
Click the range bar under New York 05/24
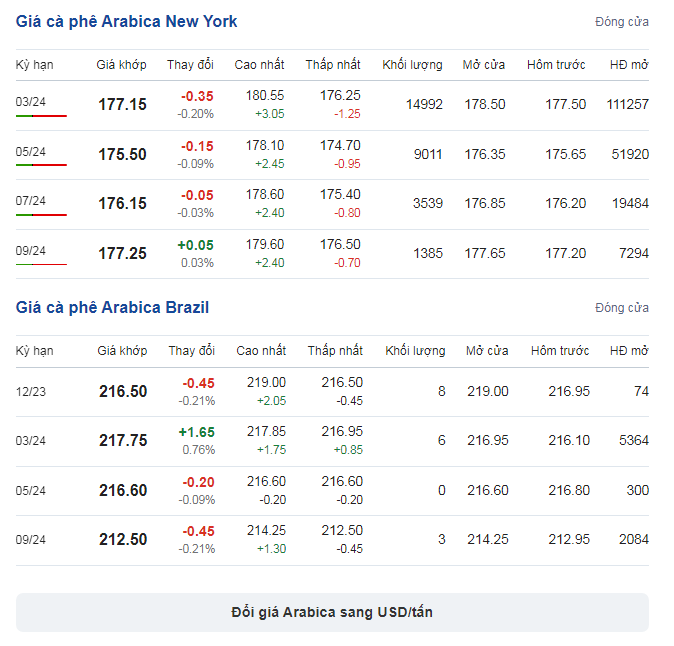[x=41, y=165]
